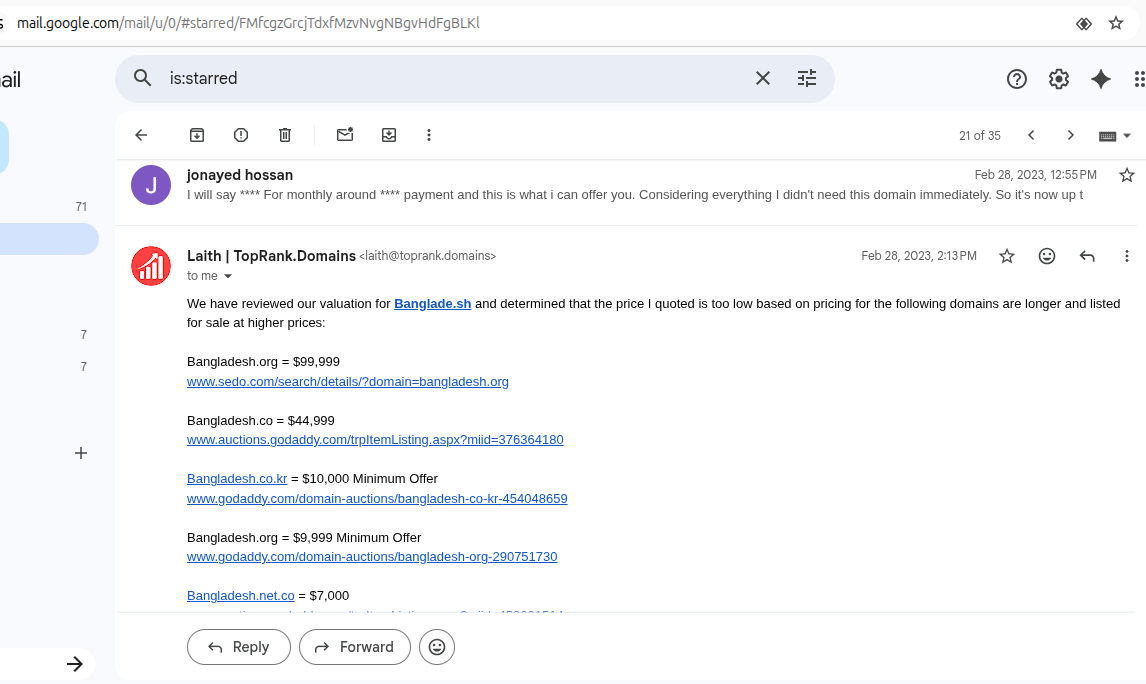Click the 21 of 35 counter

point(979,136)
